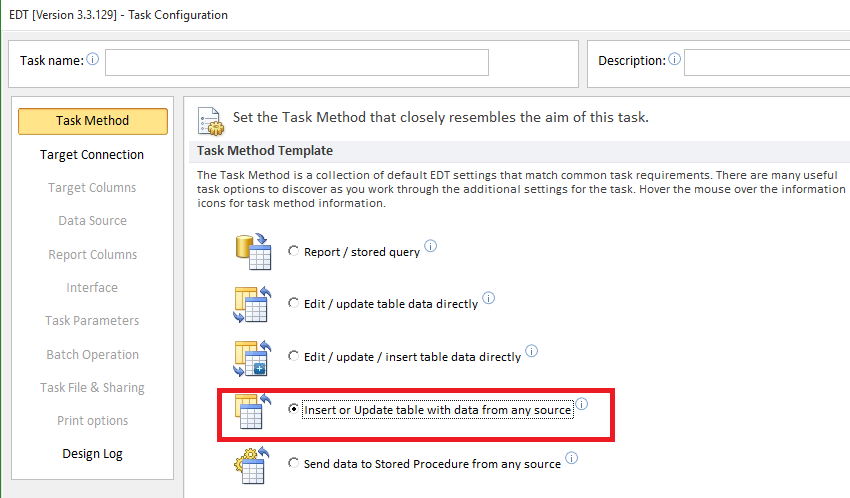Screen dimensions: 850x498
Task: Click info icon beside Edit / update table data directly
Action: pos(488,298)
